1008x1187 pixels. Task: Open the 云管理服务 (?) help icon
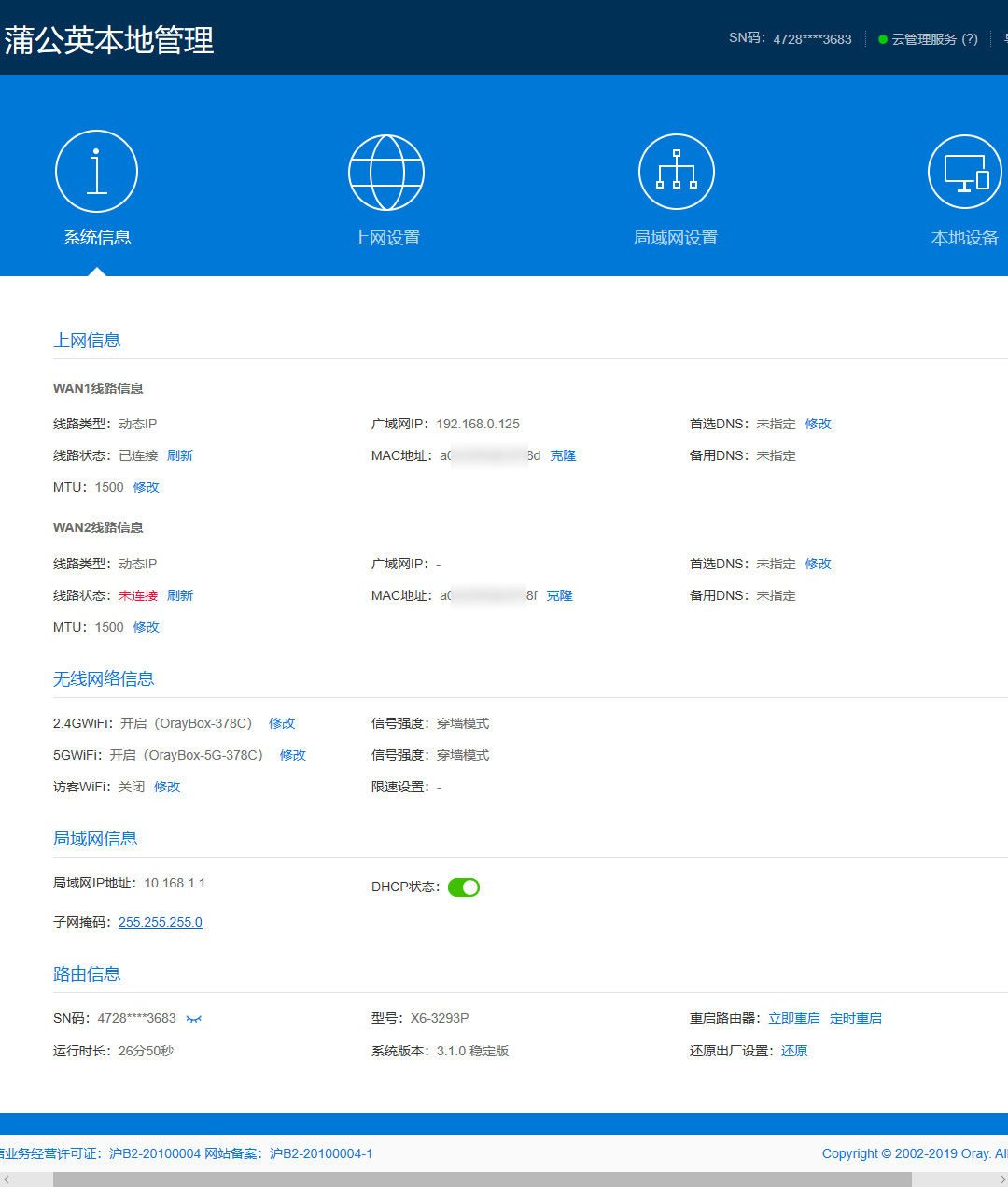[x=968, y=39]
